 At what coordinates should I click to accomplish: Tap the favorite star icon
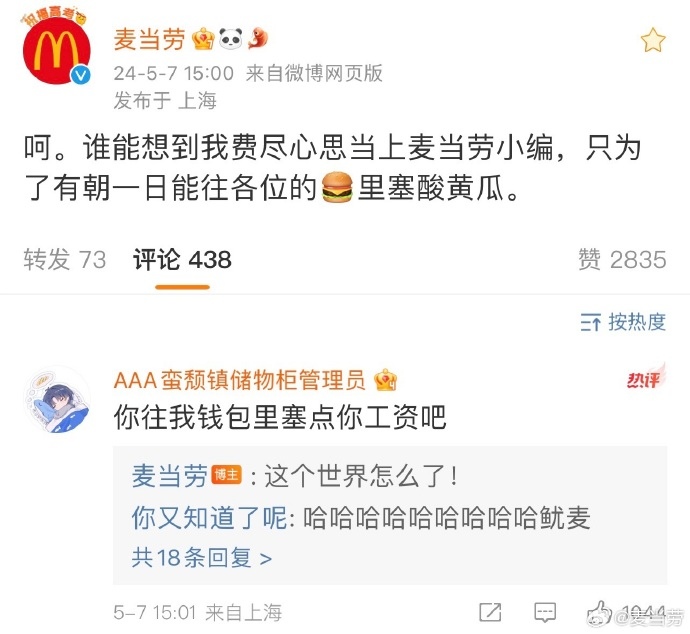click(653, 40)
